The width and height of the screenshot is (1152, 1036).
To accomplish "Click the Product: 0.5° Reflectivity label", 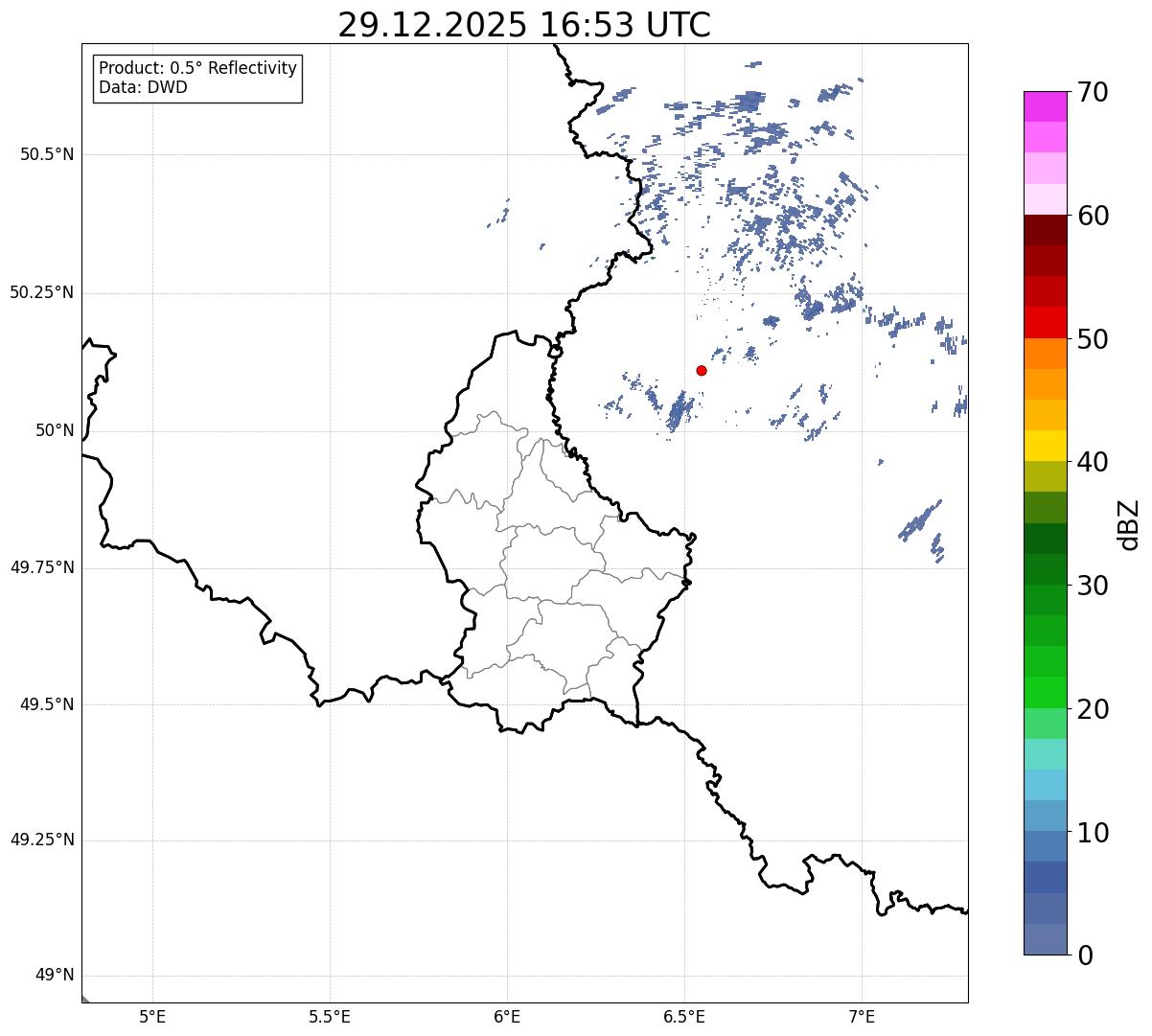I will pos(197,69).
